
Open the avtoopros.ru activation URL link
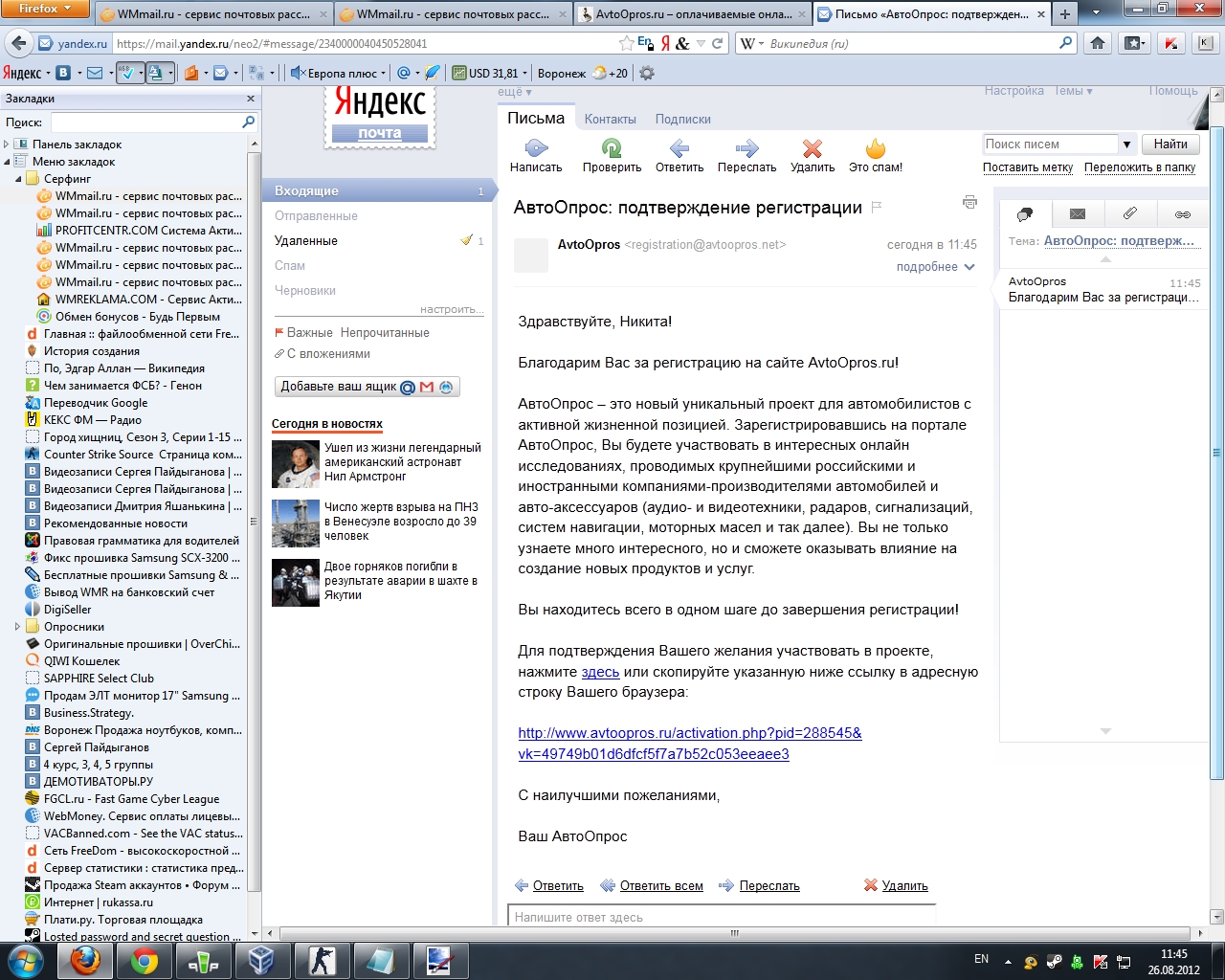pos(690,744)
